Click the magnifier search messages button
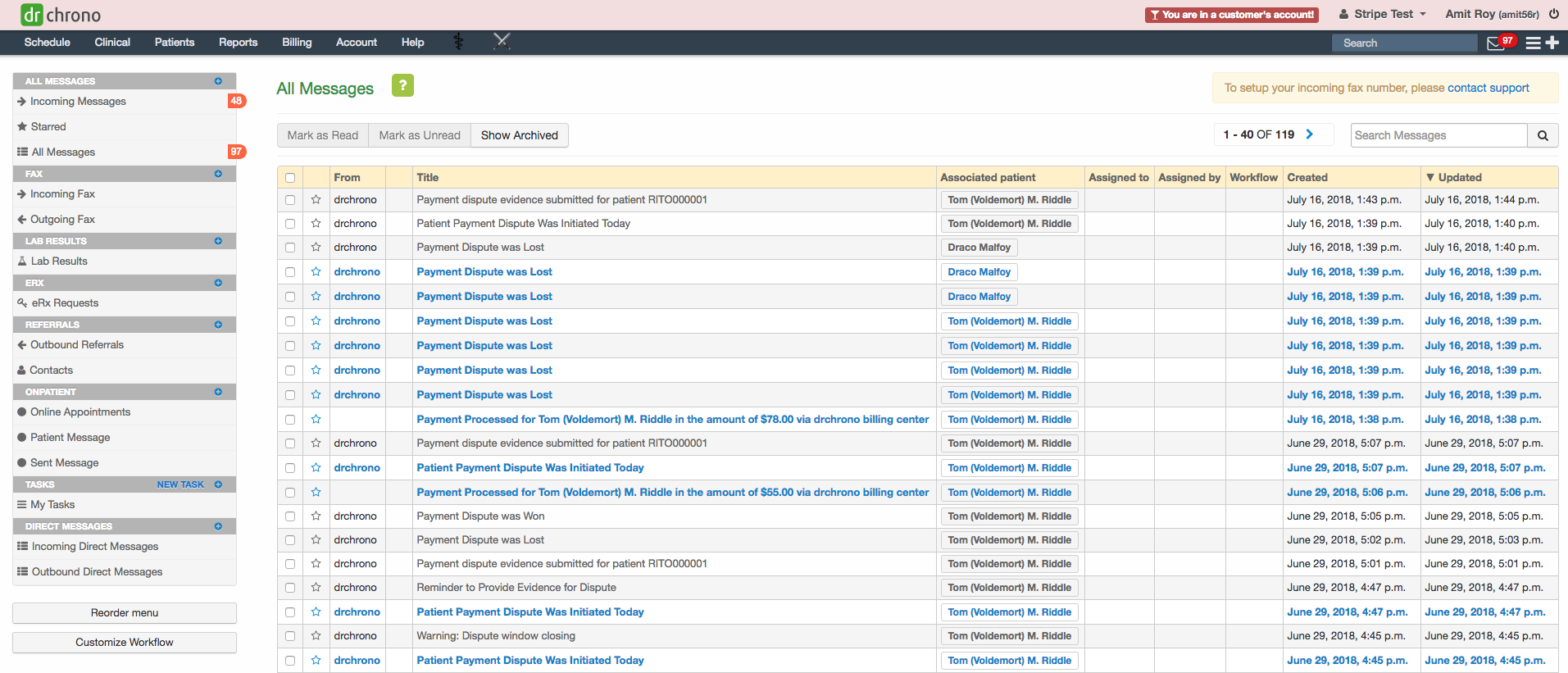The height and width of the screenshot is (673, 1568). tap(1543, 135)
